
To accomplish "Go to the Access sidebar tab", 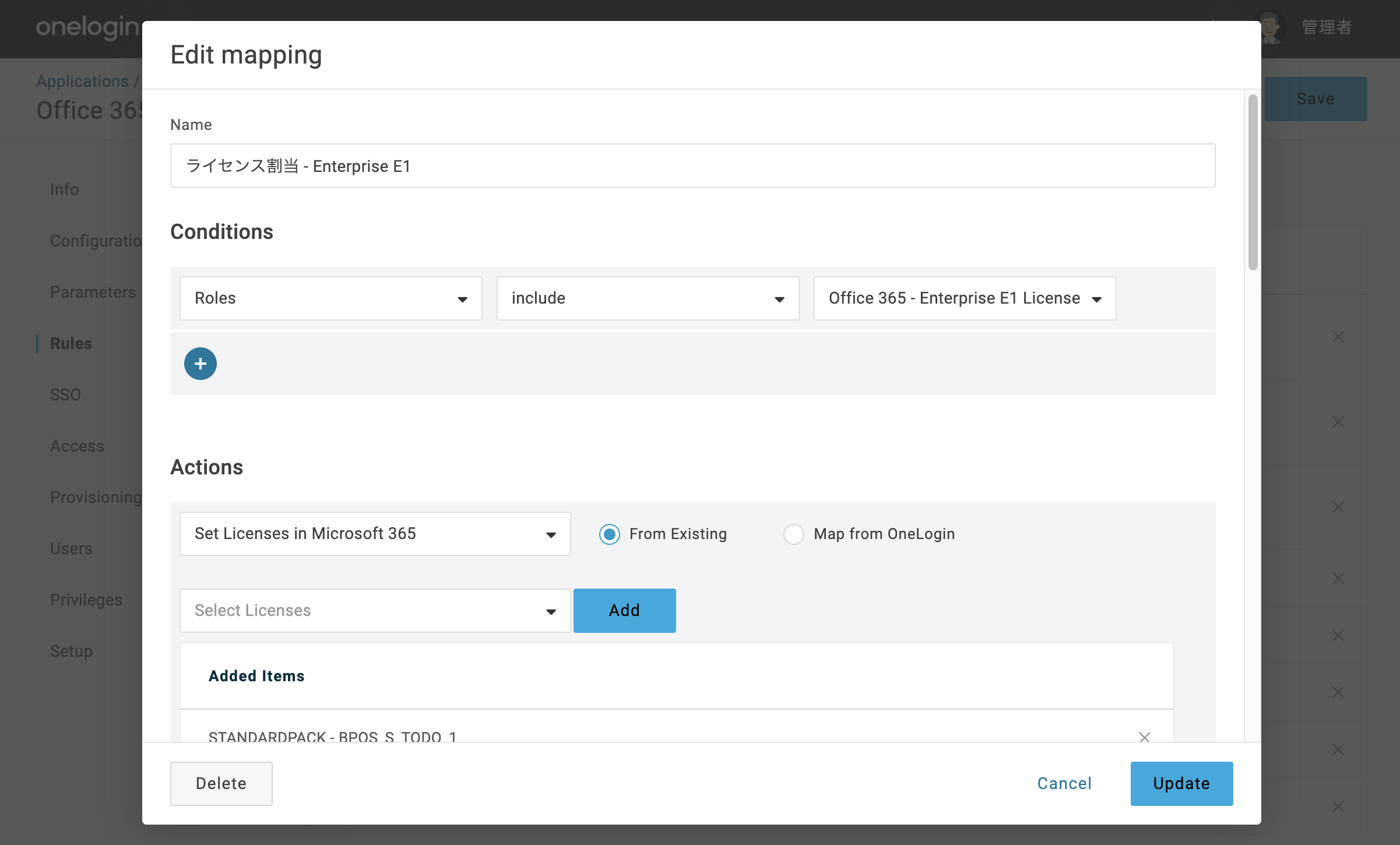I will 77,446.
